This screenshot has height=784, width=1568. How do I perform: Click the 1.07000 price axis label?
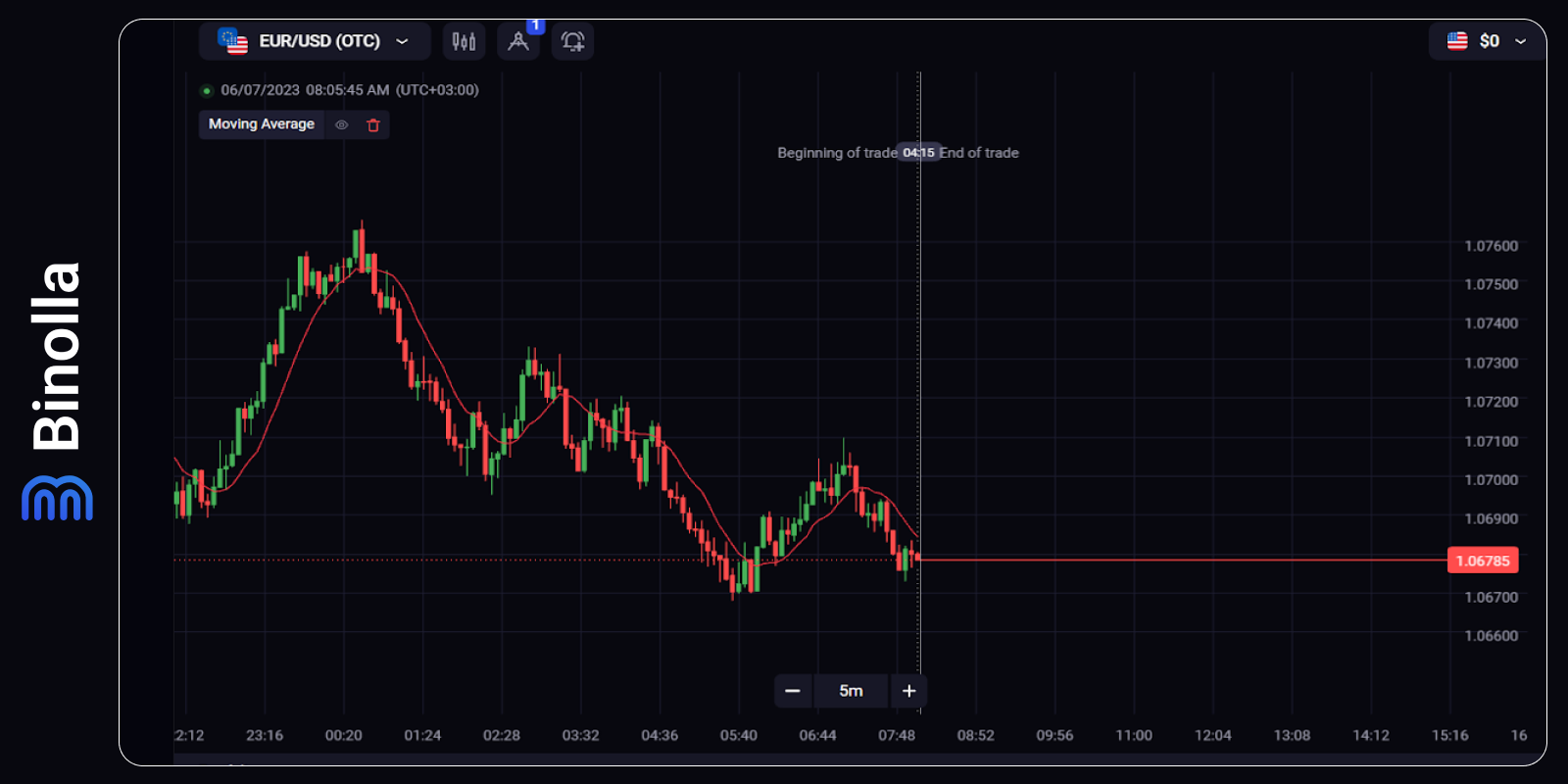pos(1491,480)
